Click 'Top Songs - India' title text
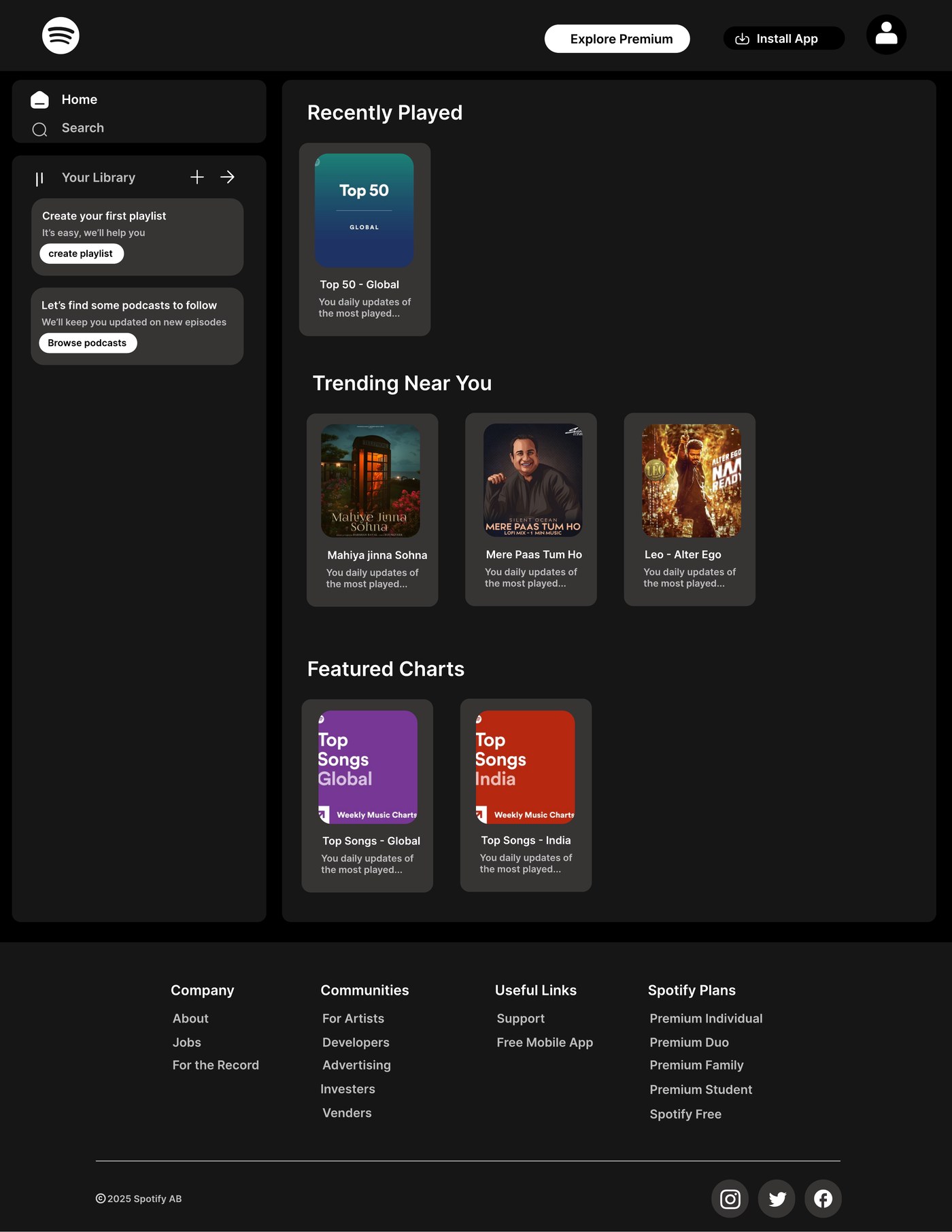Screen dimensions: 952x1232 click(x=526, y=840)
